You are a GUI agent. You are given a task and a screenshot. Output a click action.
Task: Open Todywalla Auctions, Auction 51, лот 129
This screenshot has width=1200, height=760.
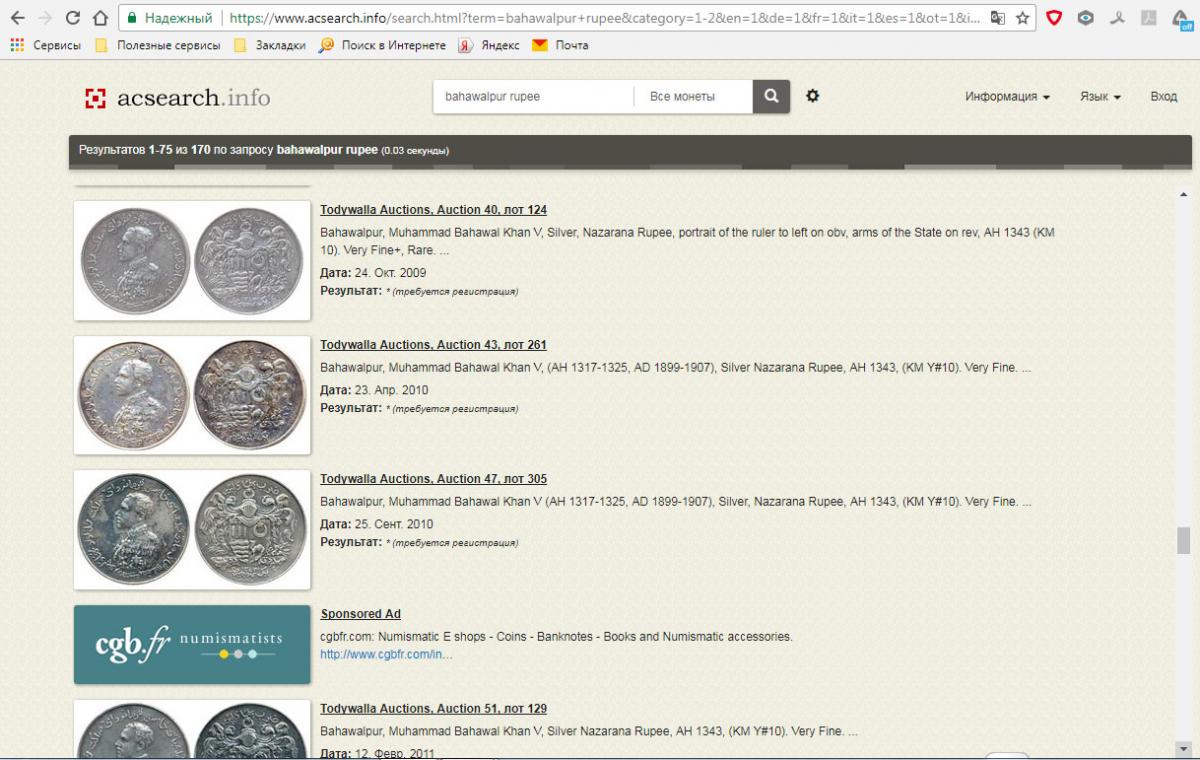[433, 709]
